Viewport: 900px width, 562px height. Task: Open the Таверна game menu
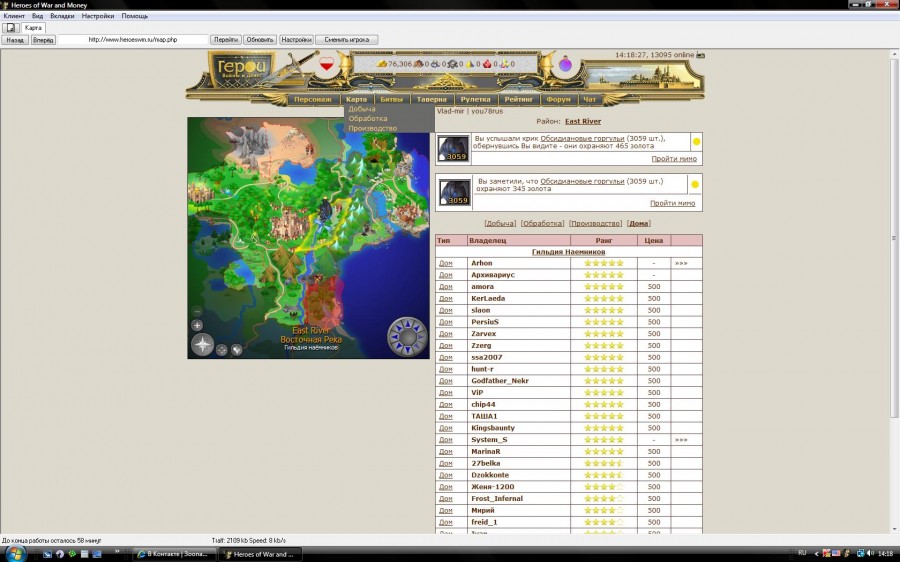click(x=432, y=99)
